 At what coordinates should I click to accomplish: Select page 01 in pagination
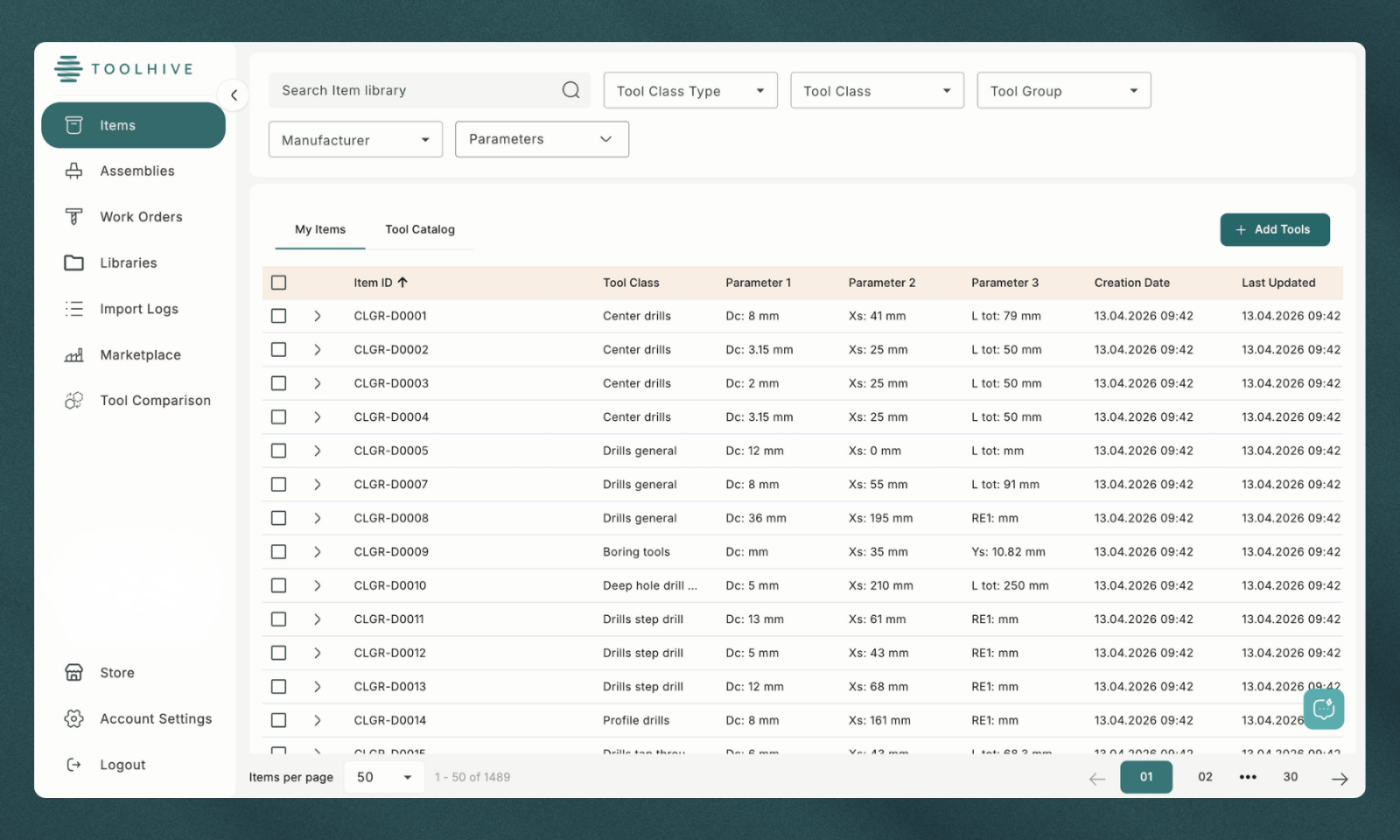pos(1146,777)
